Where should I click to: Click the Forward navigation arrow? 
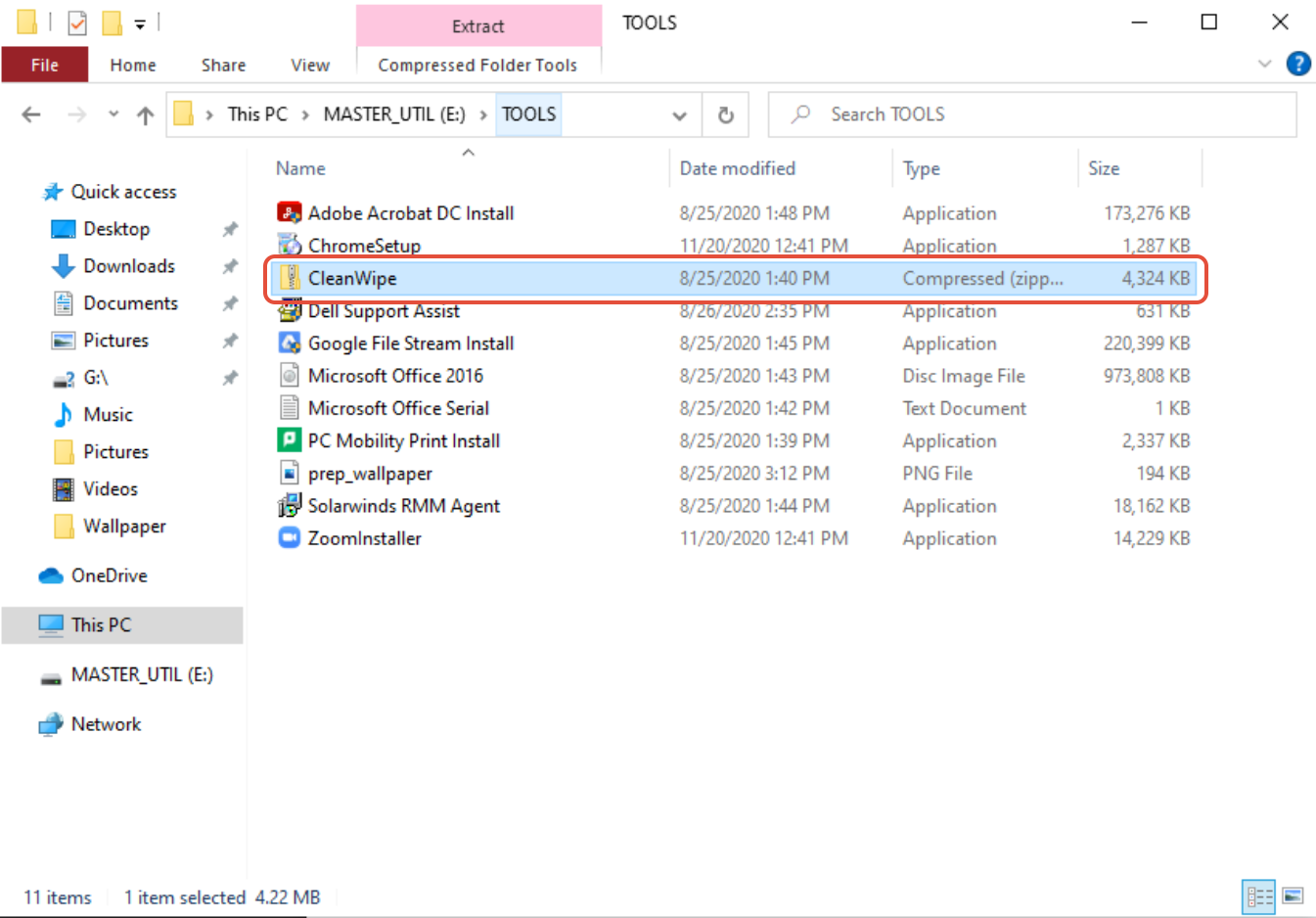click(x=76, y=115)
